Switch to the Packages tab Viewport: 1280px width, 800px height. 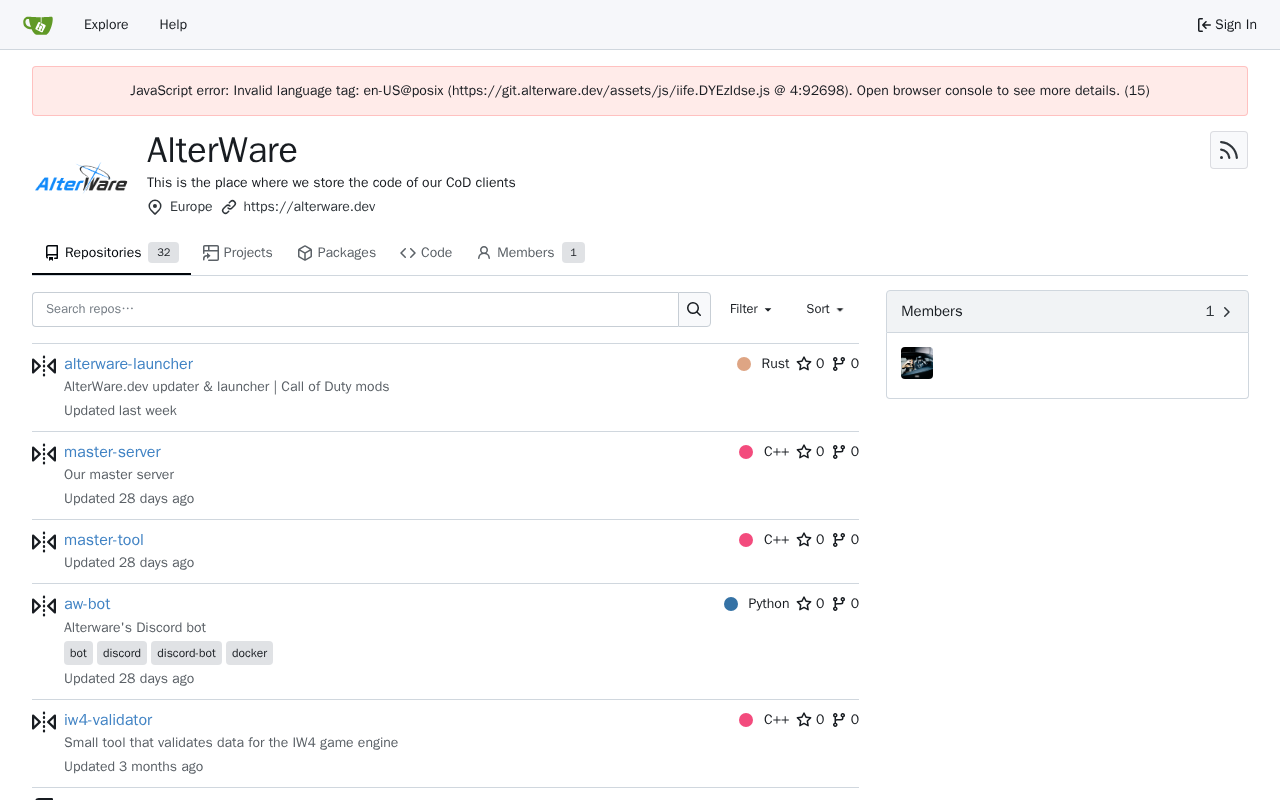(x=336, y=253)
